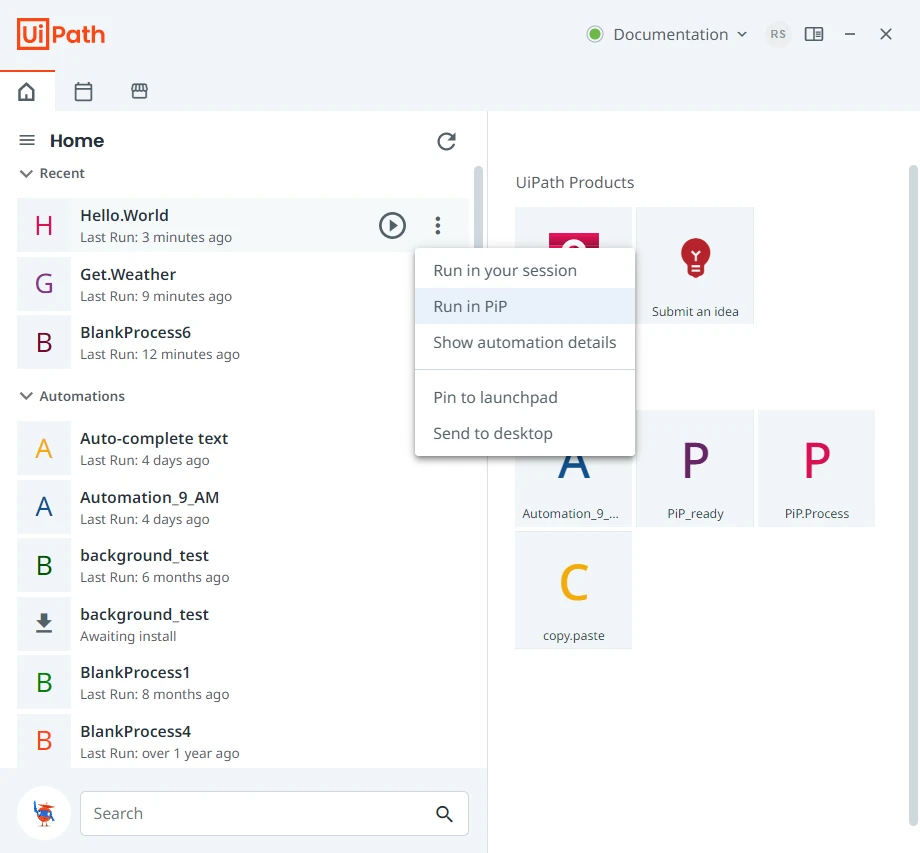920x853 pixels.
Task: Click the launchpad panel scrollbar
Action: point(913,493)
